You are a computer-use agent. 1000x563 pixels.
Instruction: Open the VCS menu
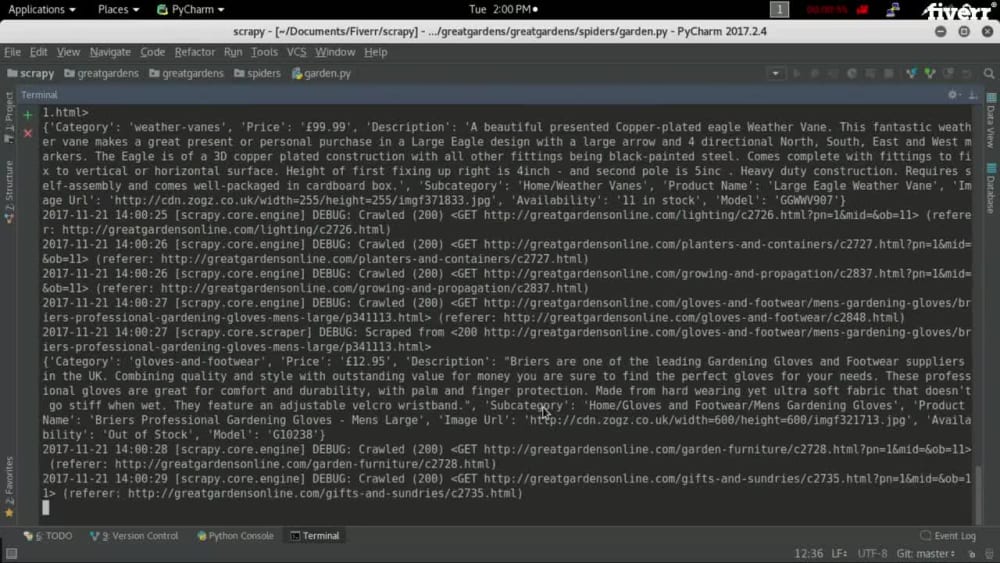(297, 52)
